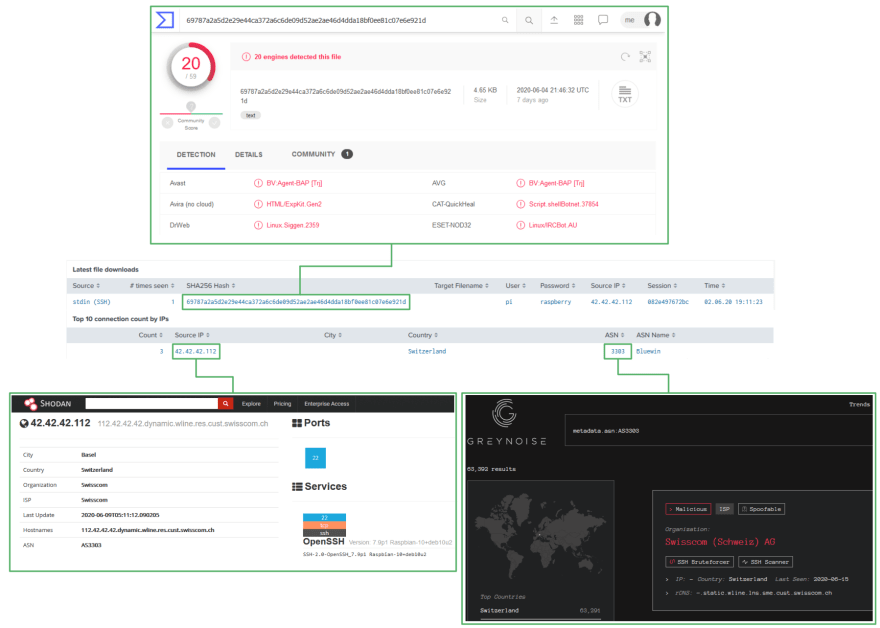
Task: Open Pricing in Shodan navigation
Action: pyautogui.click(x=282, y=404)
